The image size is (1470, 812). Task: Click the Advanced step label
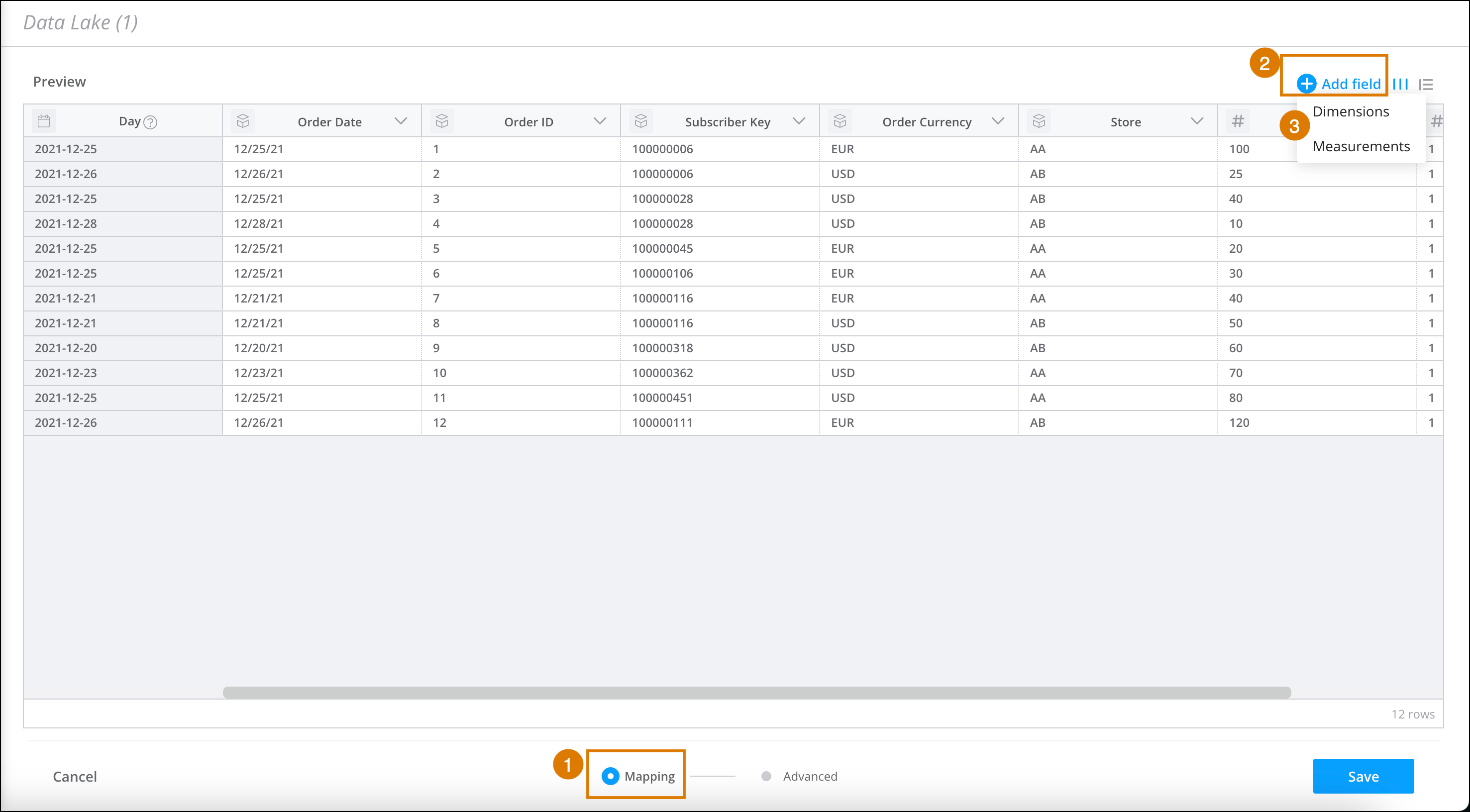pos(810,776)
